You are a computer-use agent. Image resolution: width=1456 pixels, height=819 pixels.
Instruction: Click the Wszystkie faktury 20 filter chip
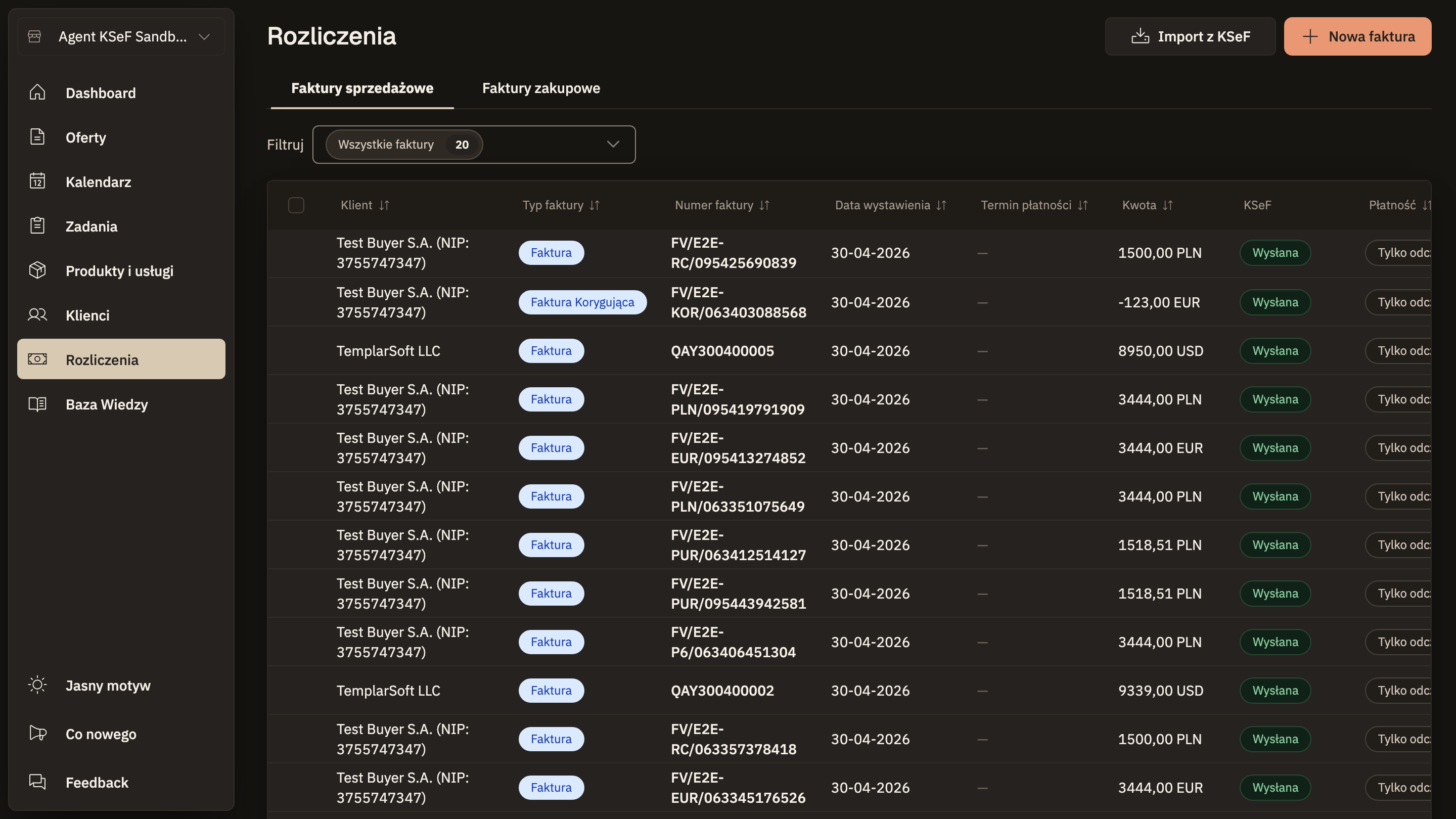(404, 144)
